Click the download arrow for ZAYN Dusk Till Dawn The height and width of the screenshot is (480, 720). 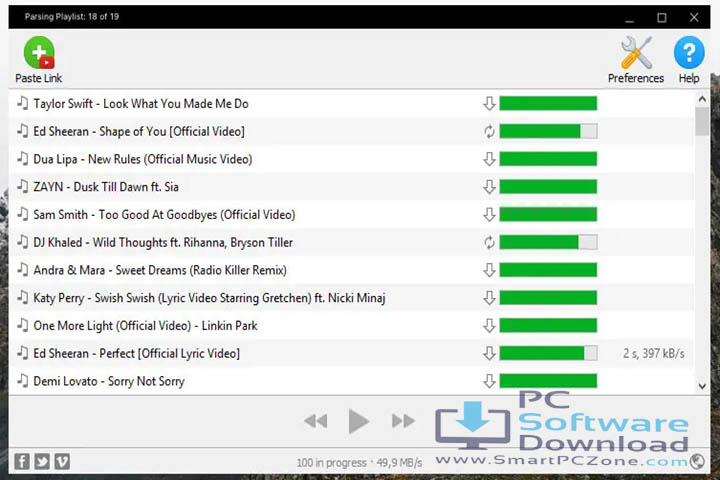pyautogui.click(x=489, y=186)
